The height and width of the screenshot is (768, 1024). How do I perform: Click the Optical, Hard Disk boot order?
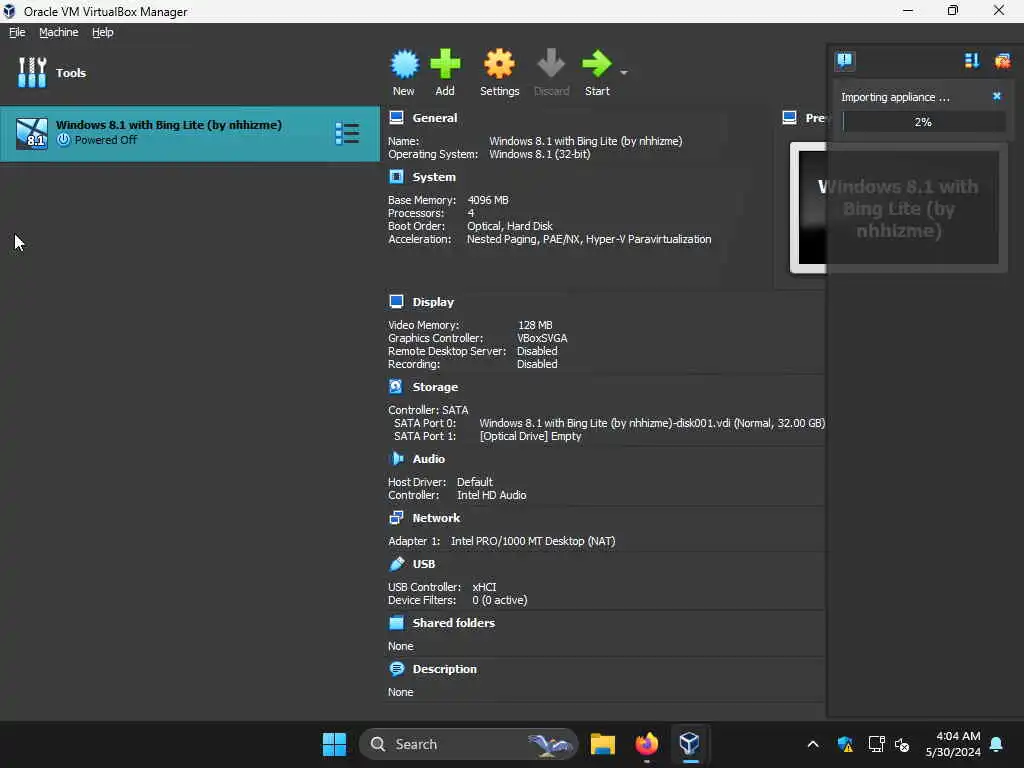coord(509,227)
